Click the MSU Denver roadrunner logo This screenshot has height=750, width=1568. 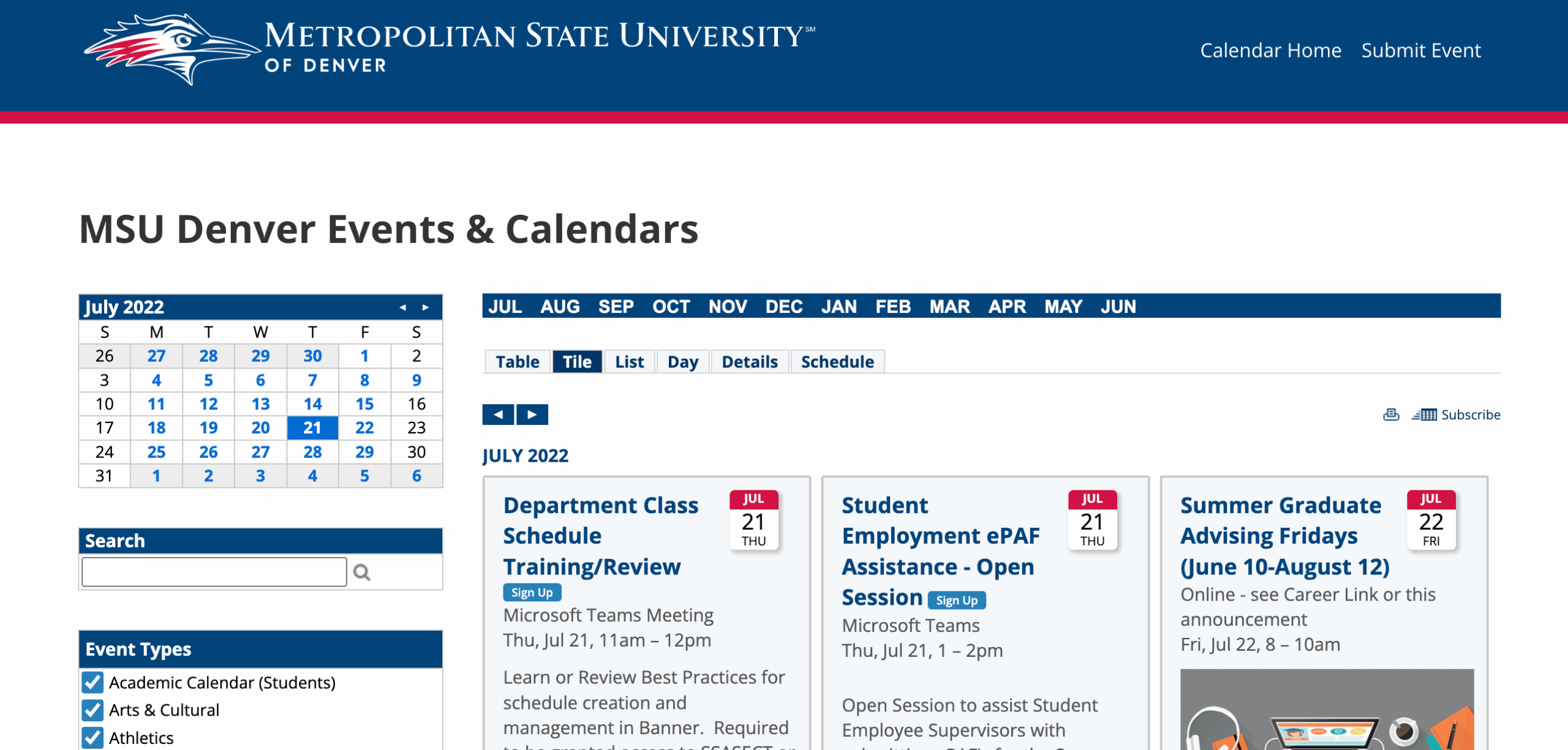point(172,49)
